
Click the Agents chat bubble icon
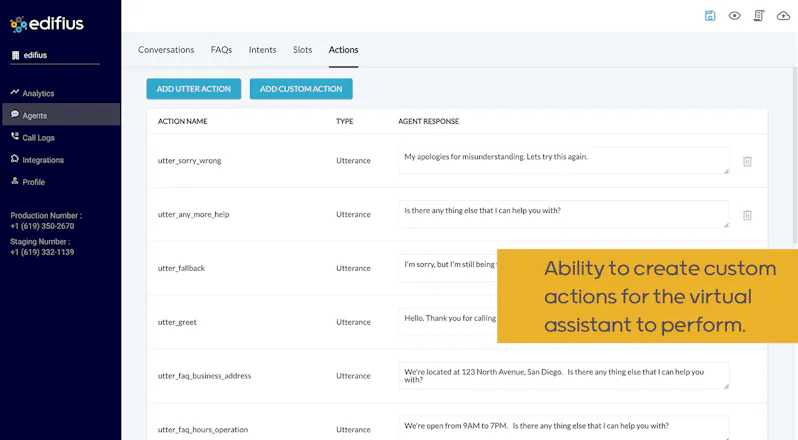point(15,114)
